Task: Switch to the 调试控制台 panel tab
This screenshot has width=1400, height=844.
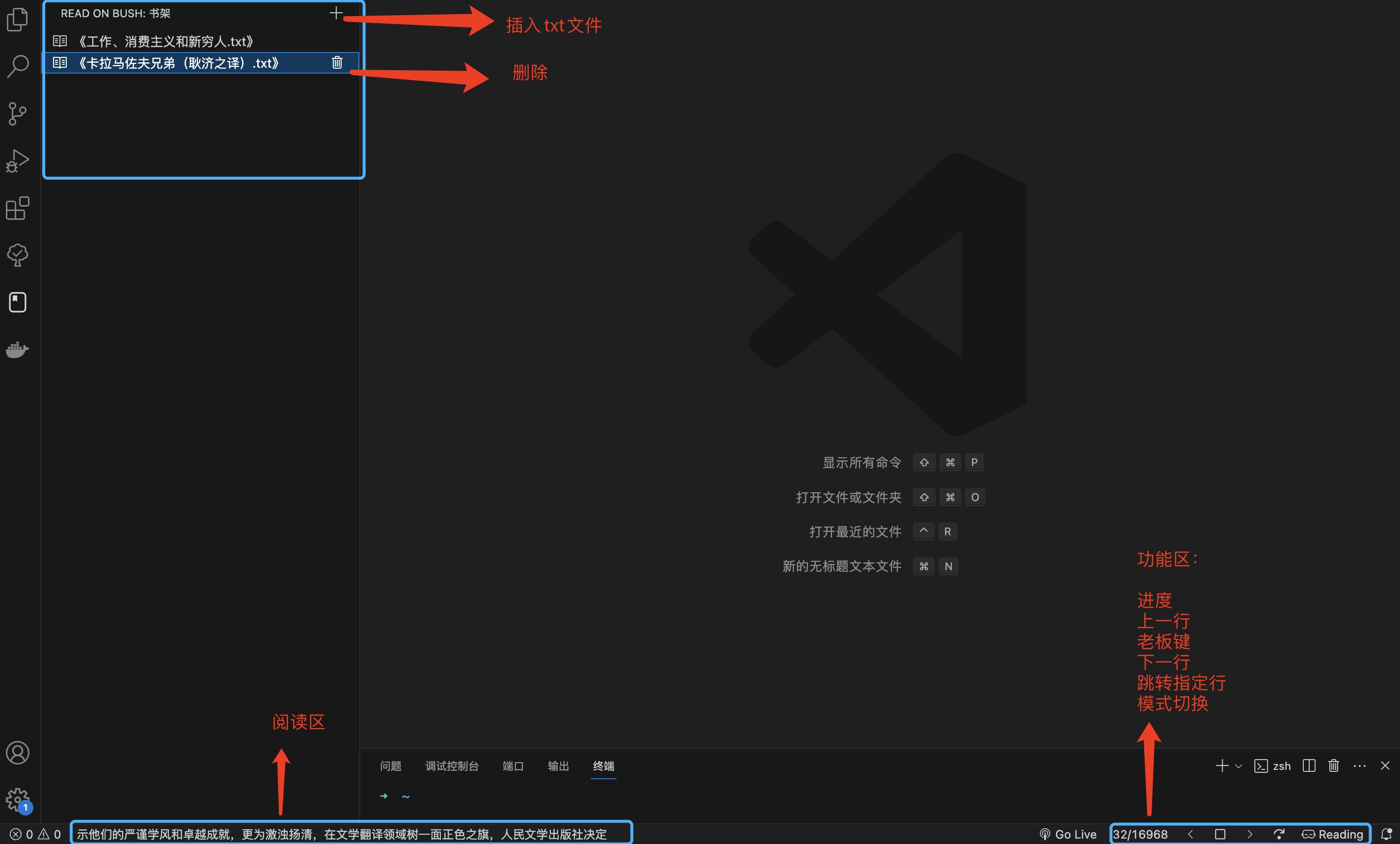Action: click(452, 765)
